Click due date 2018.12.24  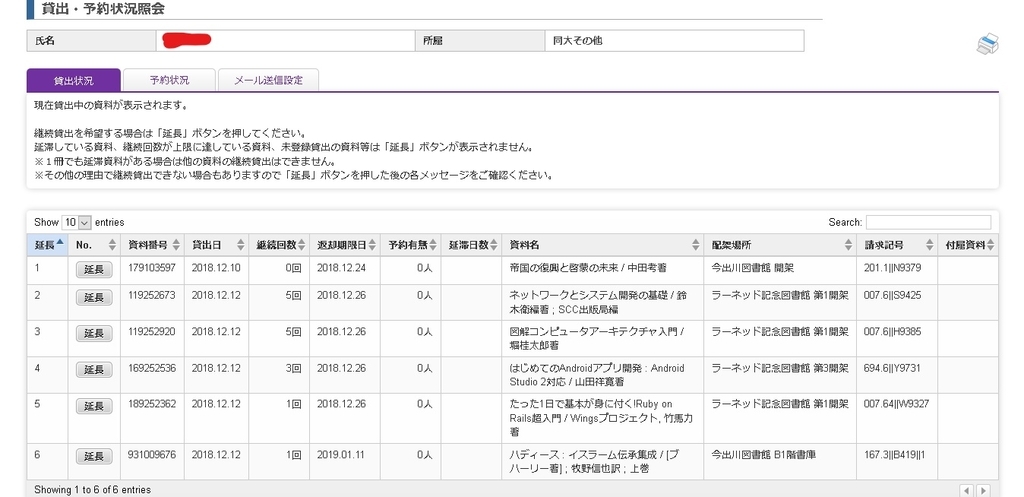tap(341, 268)
